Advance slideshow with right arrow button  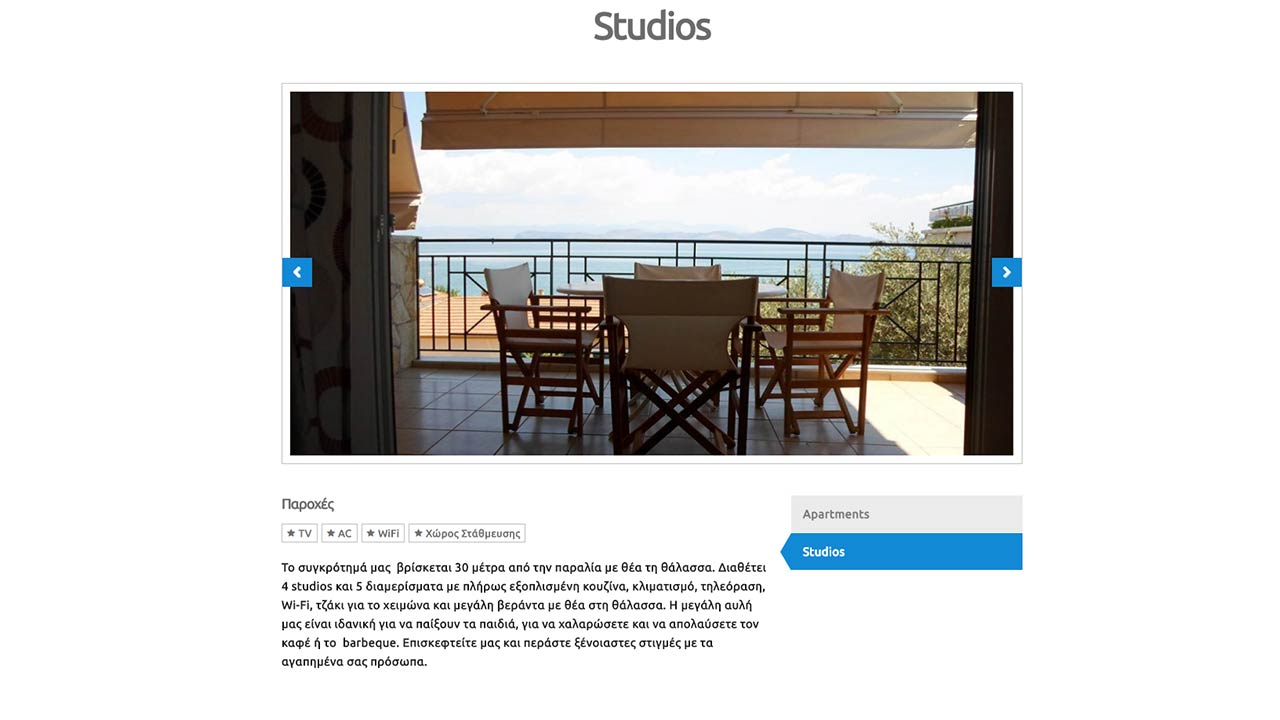[x=1007, y=272]
